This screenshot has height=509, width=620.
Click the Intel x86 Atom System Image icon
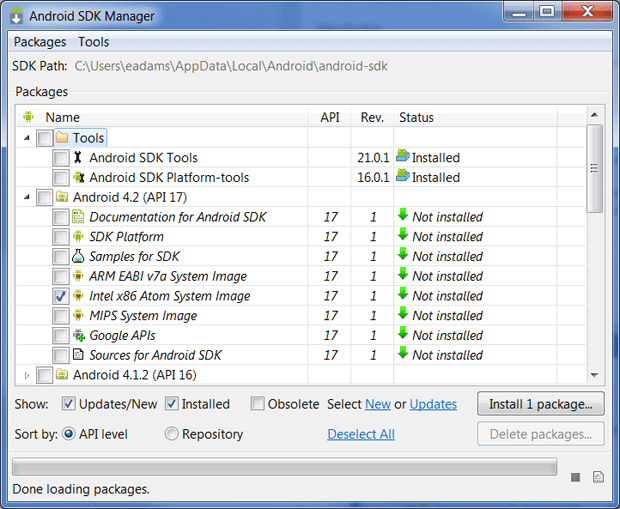coord(78,296)
